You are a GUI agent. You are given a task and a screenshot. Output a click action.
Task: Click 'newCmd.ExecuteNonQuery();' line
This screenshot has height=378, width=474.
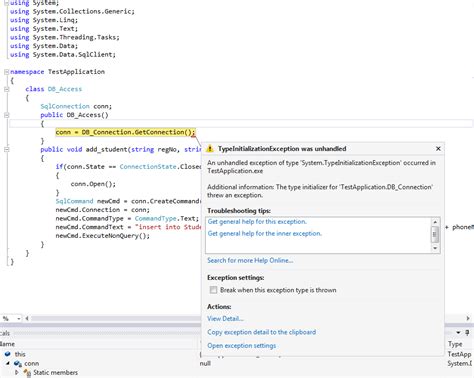coord(103,236)
